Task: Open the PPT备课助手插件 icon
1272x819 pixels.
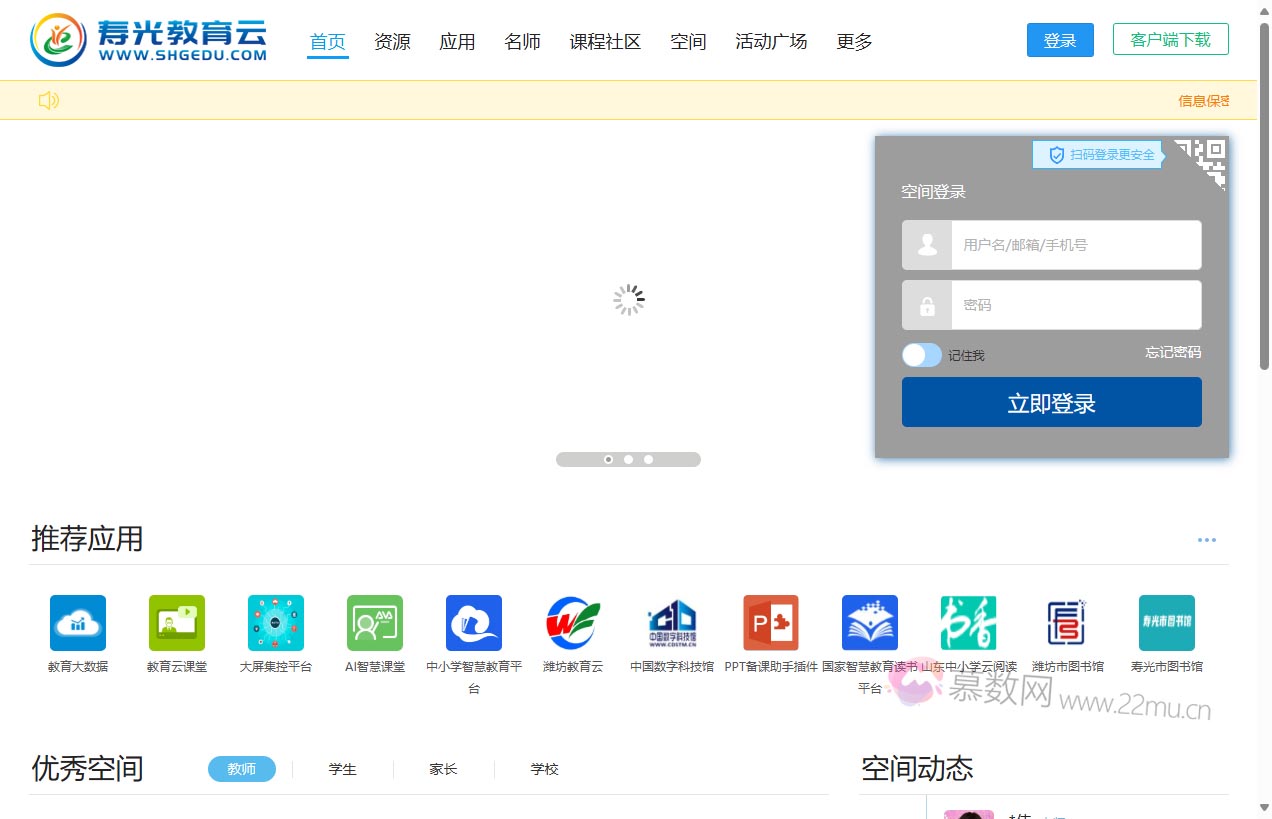Action: tap(771, 623)
